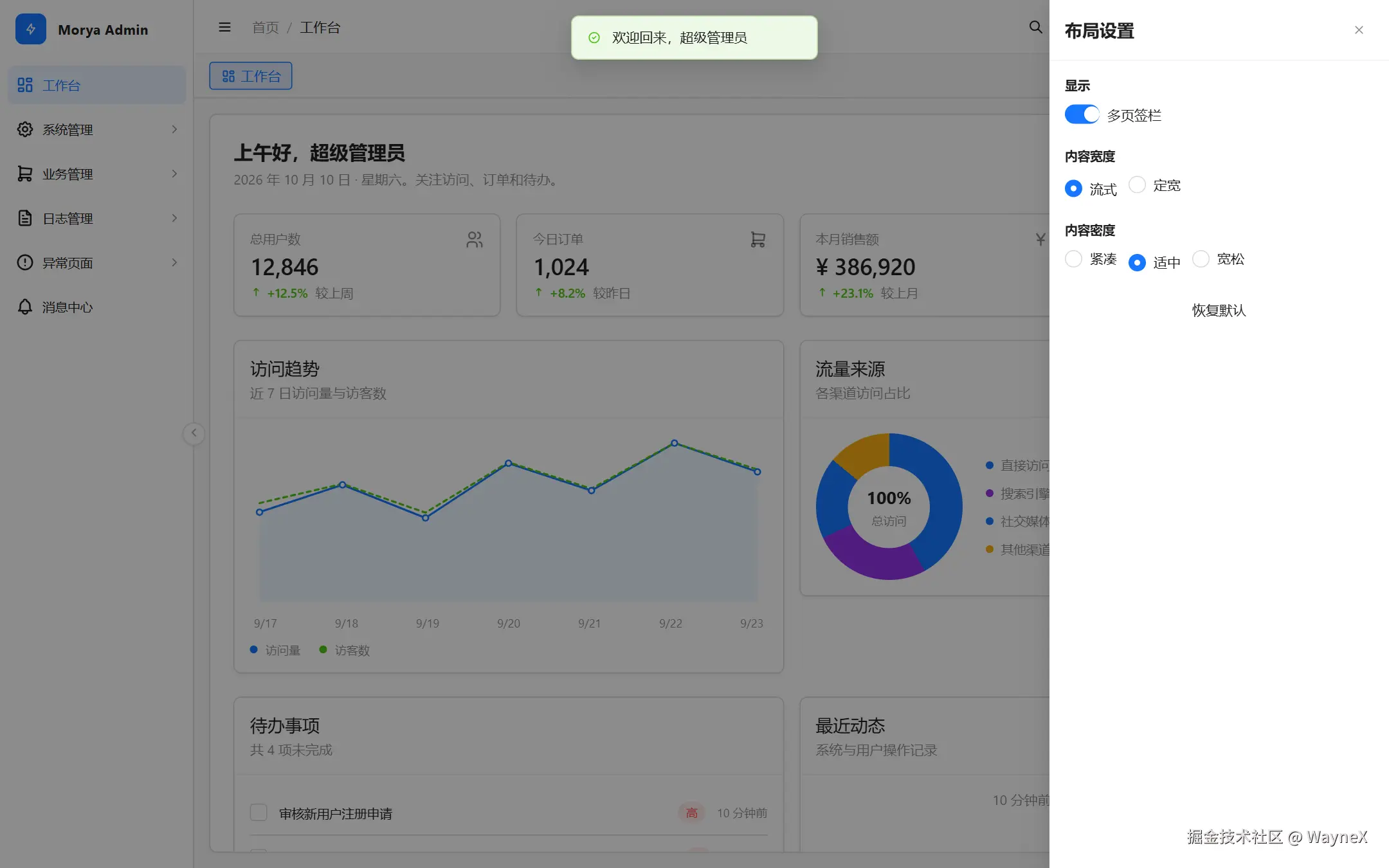1389x868 pixels.
Task: Expand the 异常页面 submenu chevron
Action: click(x=174, y=262)
